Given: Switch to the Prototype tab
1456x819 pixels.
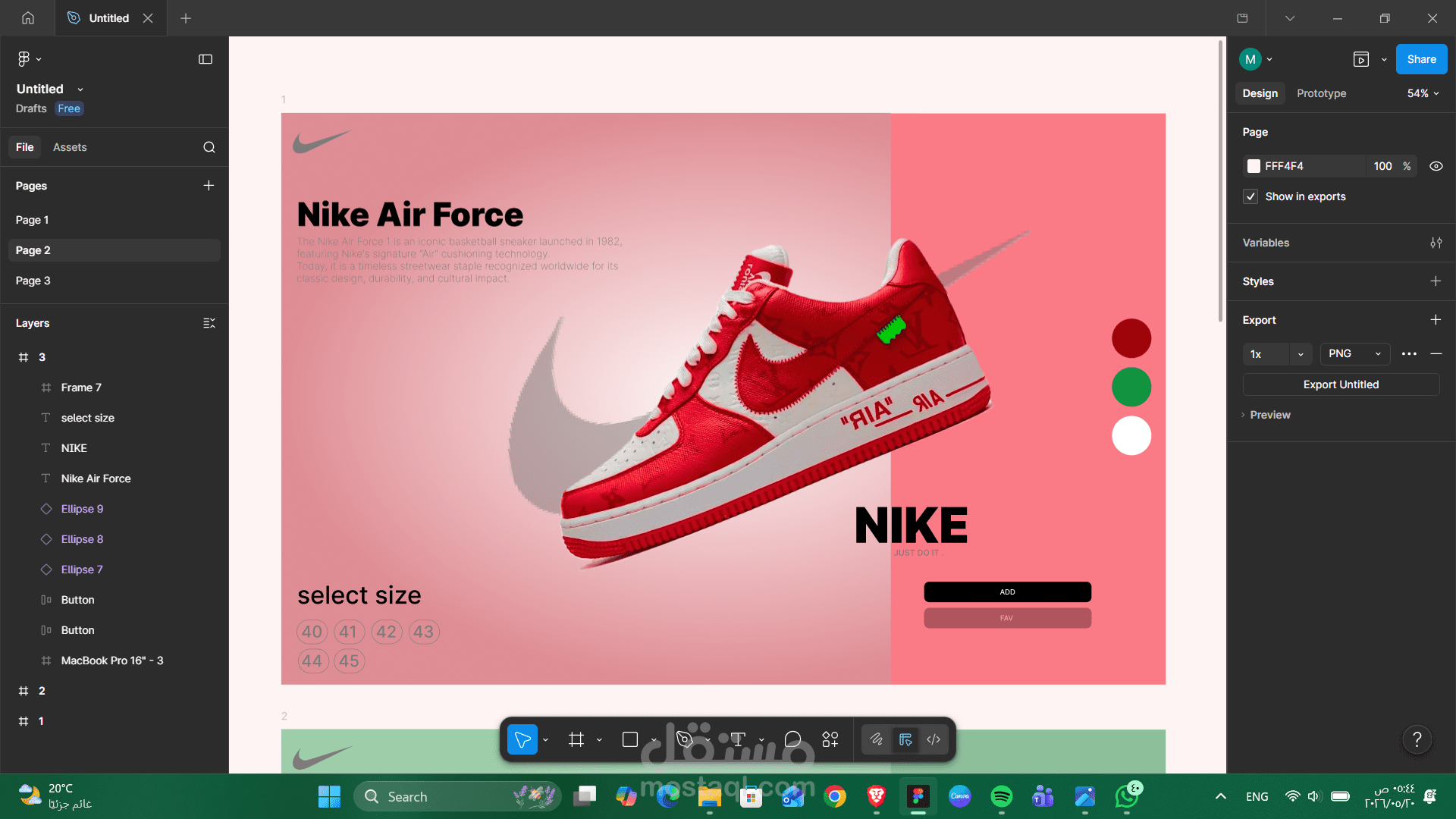Looking at the screenshot, I should (1322, 93).
